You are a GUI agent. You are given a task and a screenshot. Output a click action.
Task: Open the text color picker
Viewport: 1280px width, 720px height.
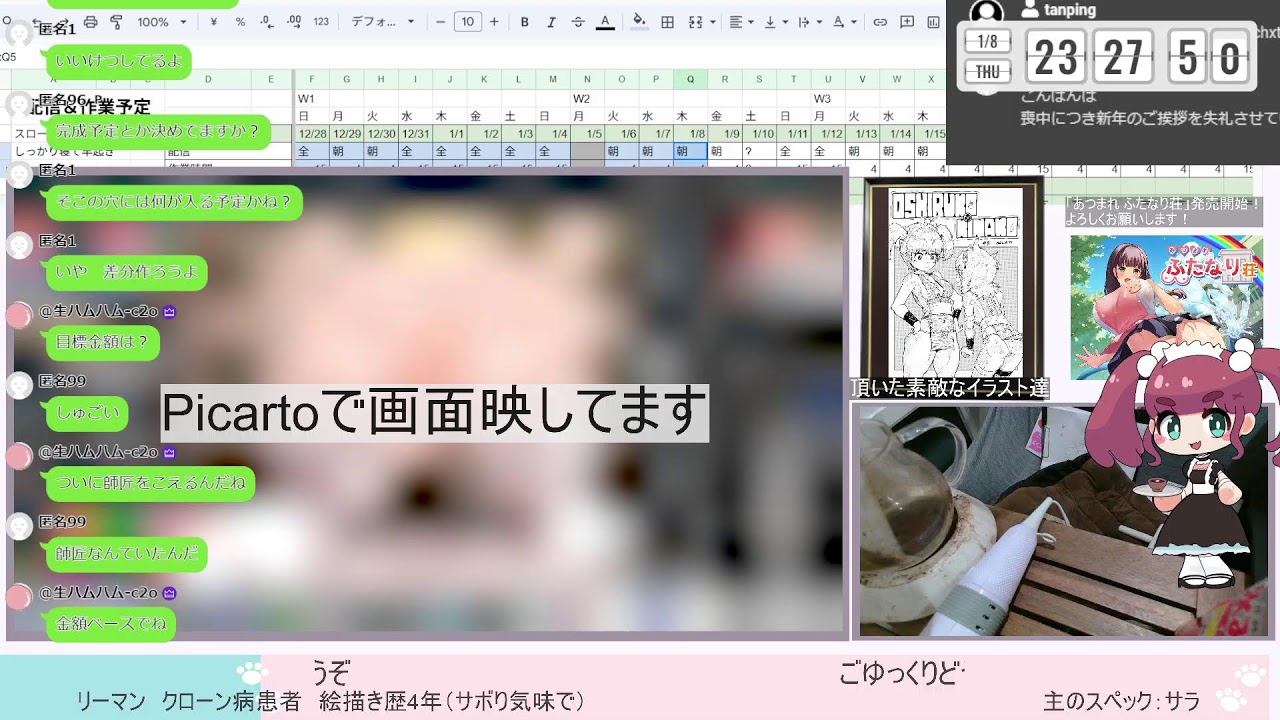point(605,22)
